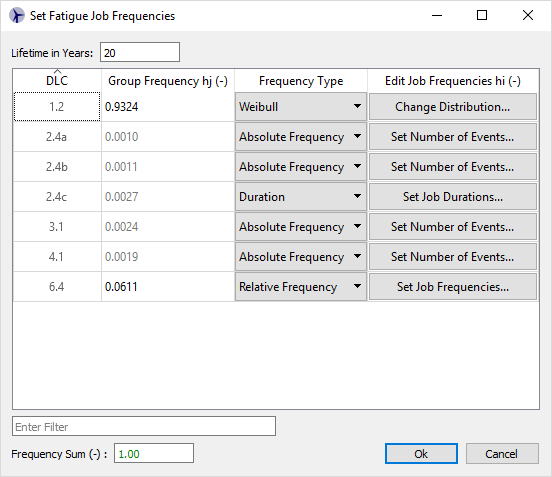Click Set Number of Events for DLC 2.4b

(453, 167)
